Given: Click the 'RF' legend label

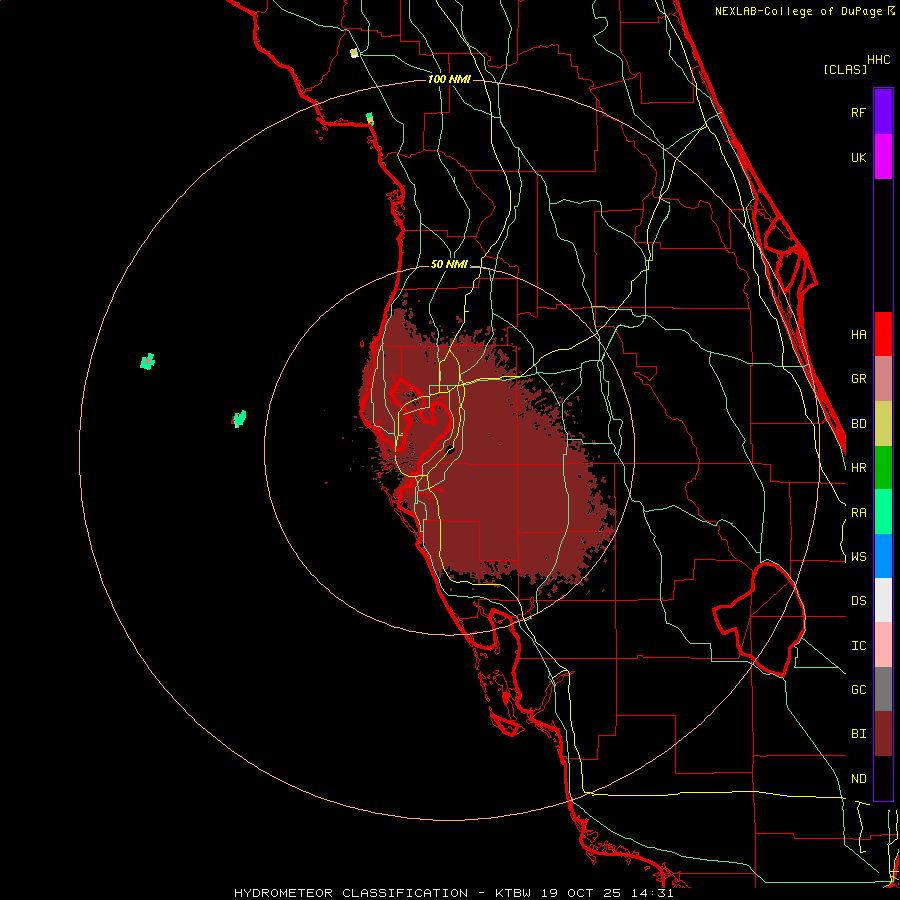Looking at the screenshot, I should click(858, 112).
